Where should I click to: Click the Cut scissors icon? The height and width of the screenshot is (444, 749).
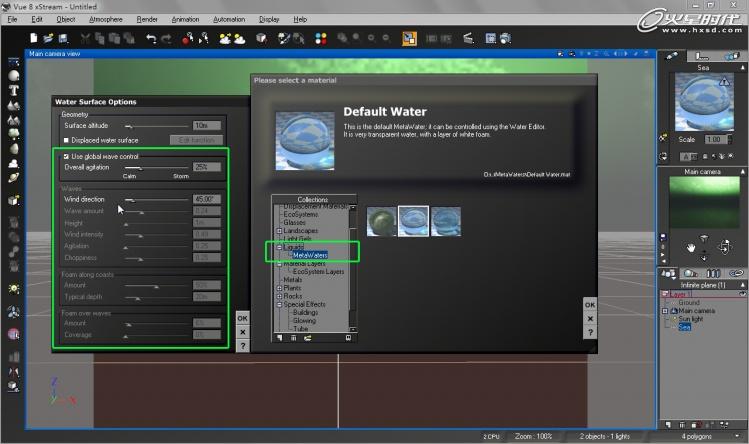click(85, 38)
